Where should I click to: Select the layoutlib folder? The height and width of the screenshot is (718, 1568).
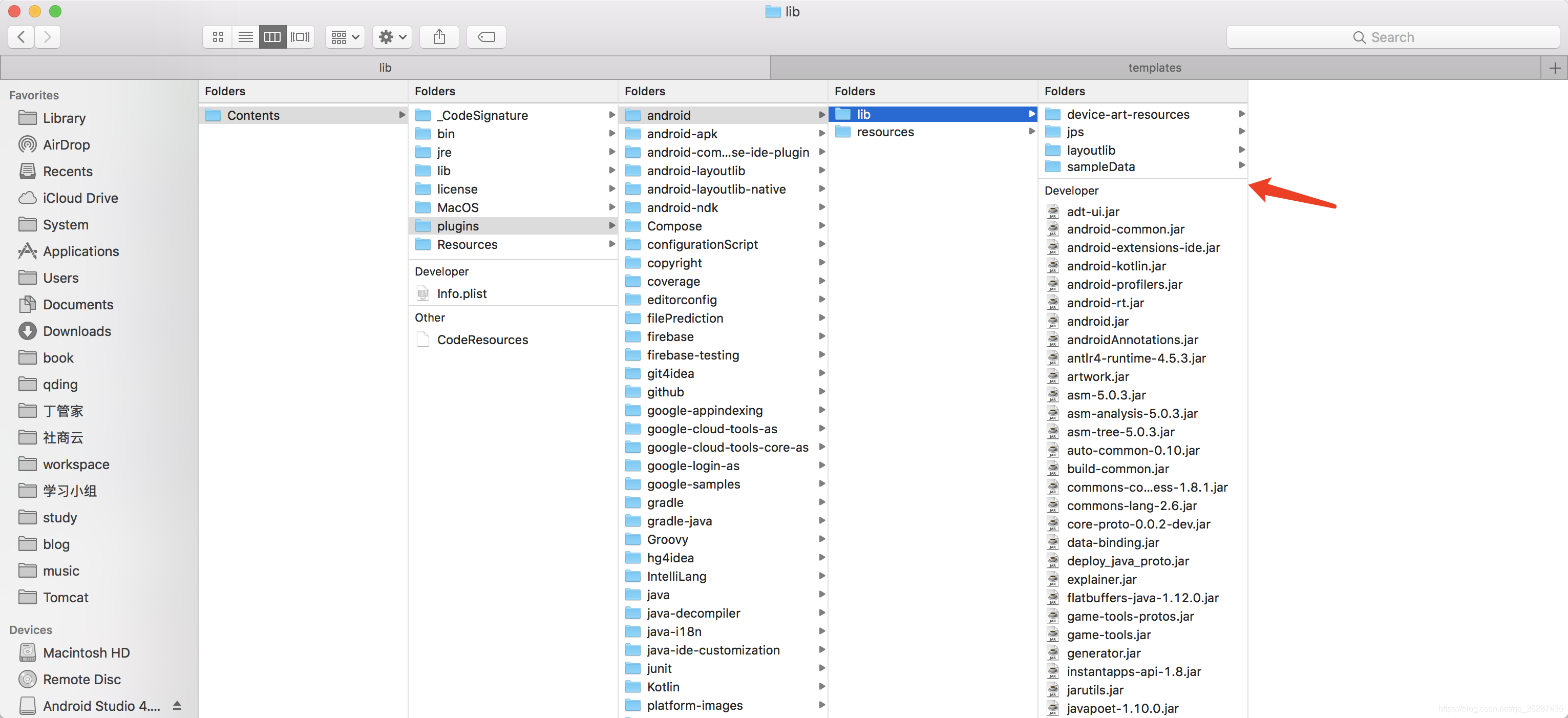point(1142,151)
